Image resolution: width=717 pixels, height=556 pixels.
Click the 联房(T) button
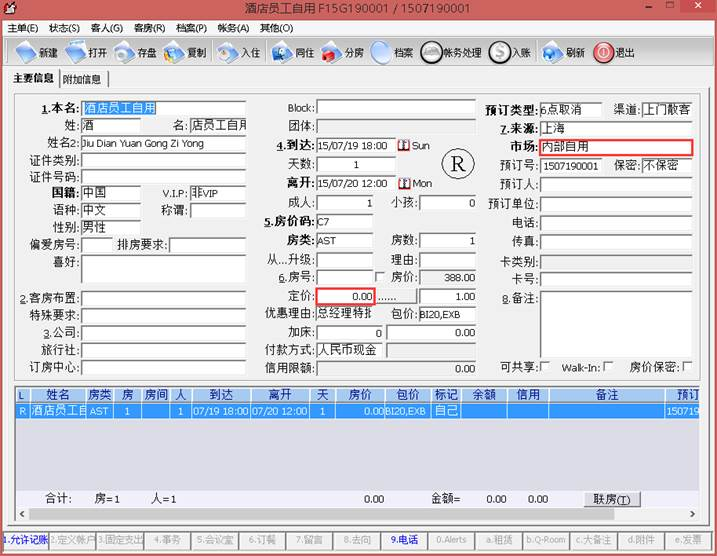coord(612,499)
